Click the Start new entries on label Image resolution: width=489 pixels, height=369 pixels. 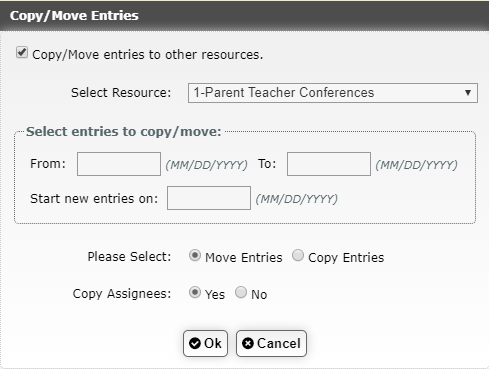point(94,199)
